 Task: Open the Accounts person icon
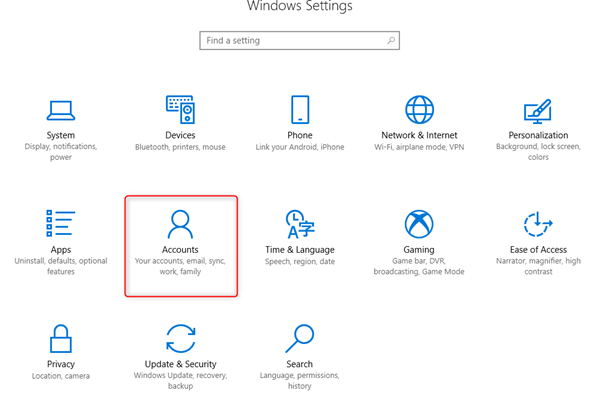(180, 224)
